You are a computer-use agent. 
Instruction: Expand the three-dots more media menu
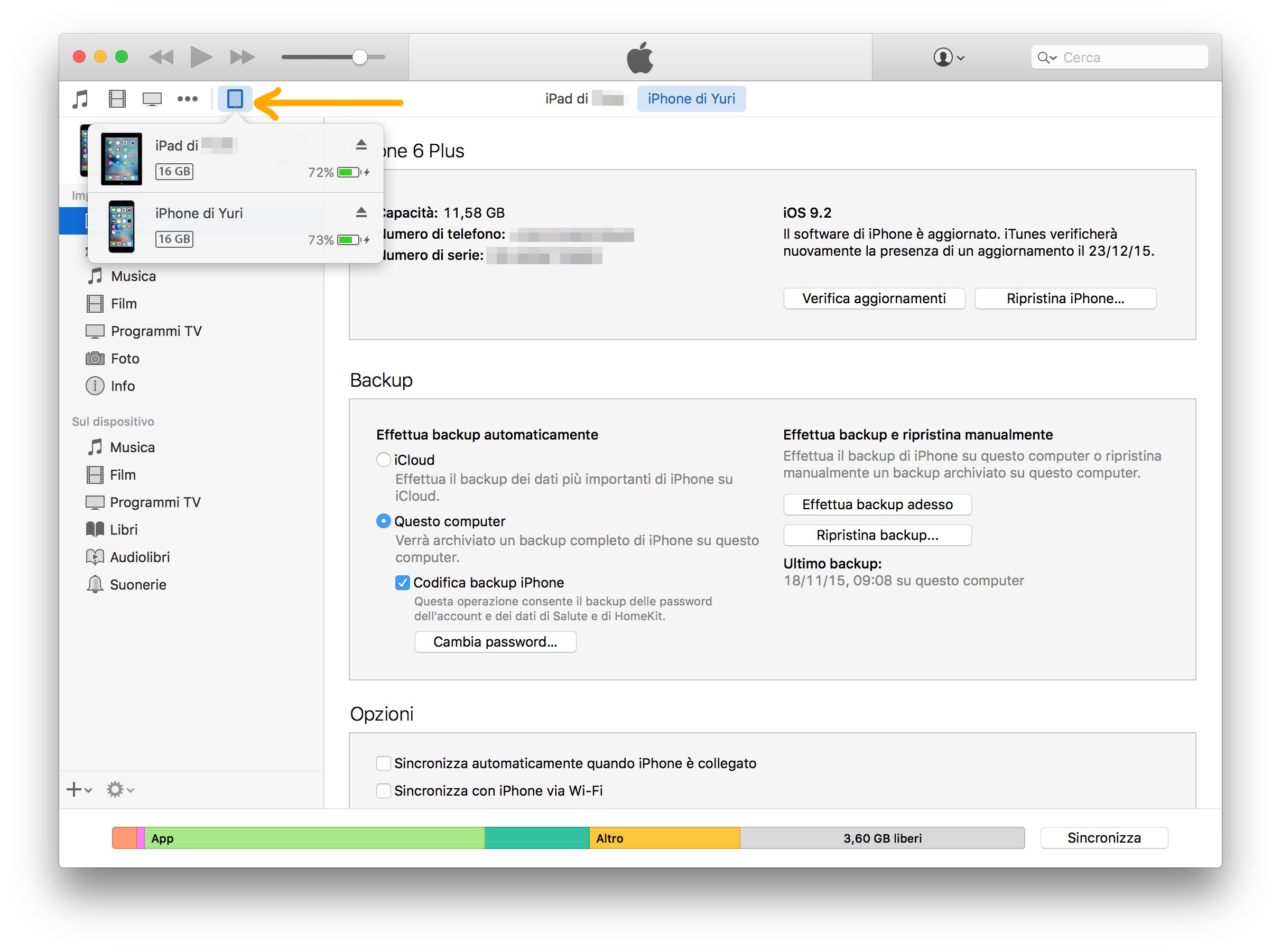188,99
